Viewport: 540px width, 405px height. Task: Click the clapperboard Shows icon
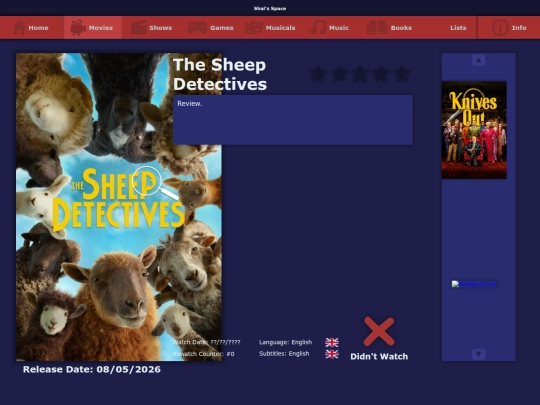[x=138, y=28]
